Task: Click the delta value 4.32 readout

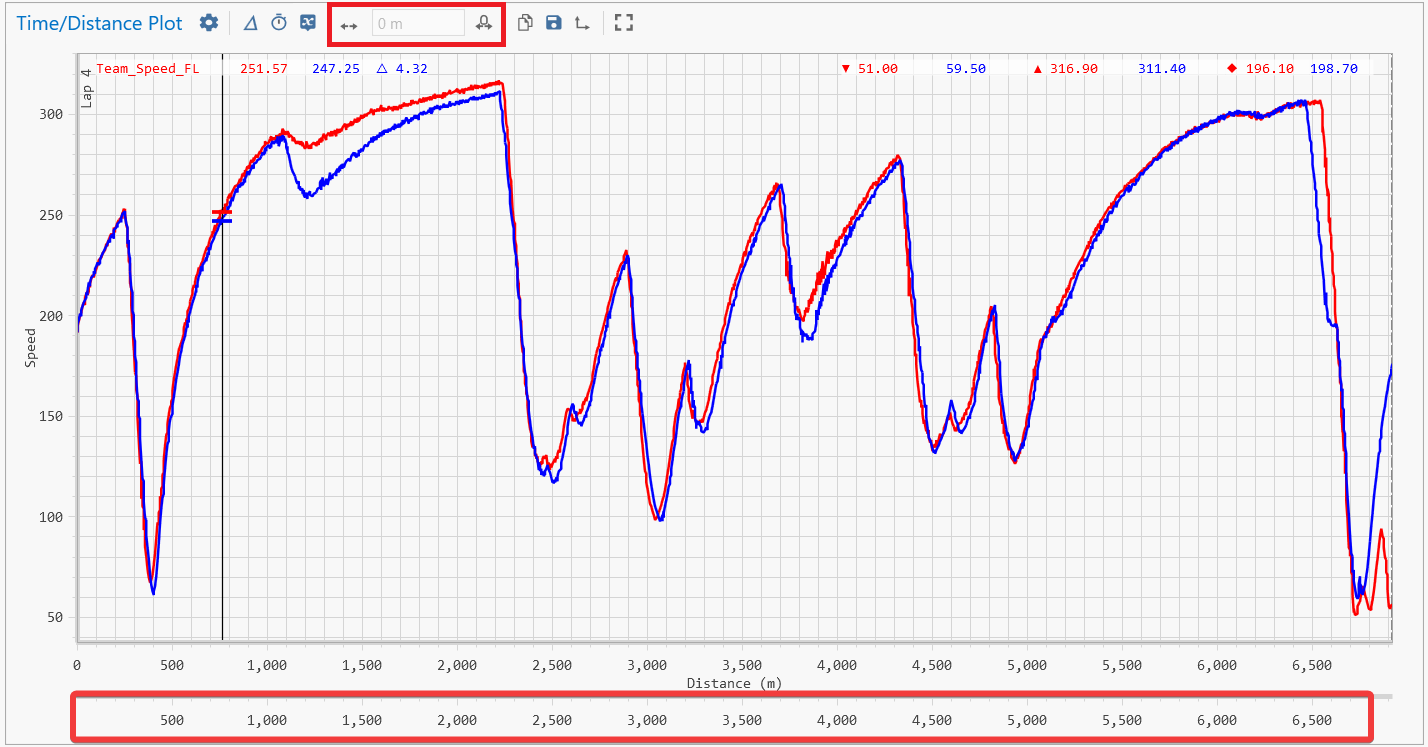Action: point(411,69)
